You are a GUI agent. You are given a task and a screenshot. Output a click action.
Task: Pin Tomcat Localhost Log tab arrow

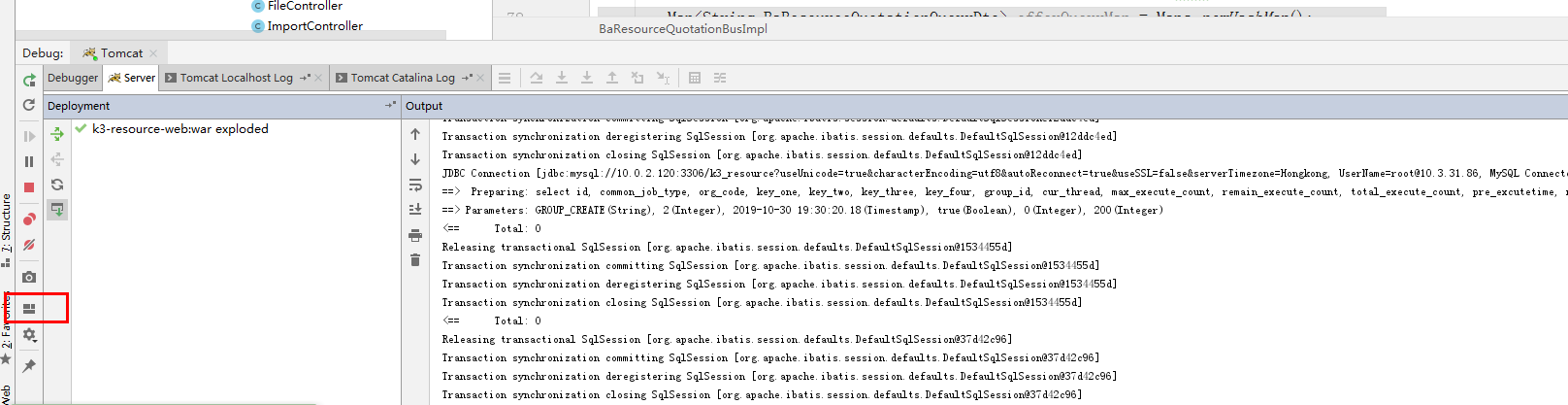coord(305,78)
